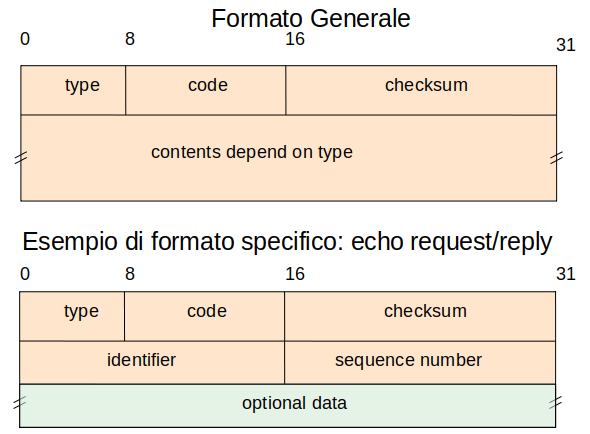Click the green optional data box

pyautogui.click(x=287, y=406)
